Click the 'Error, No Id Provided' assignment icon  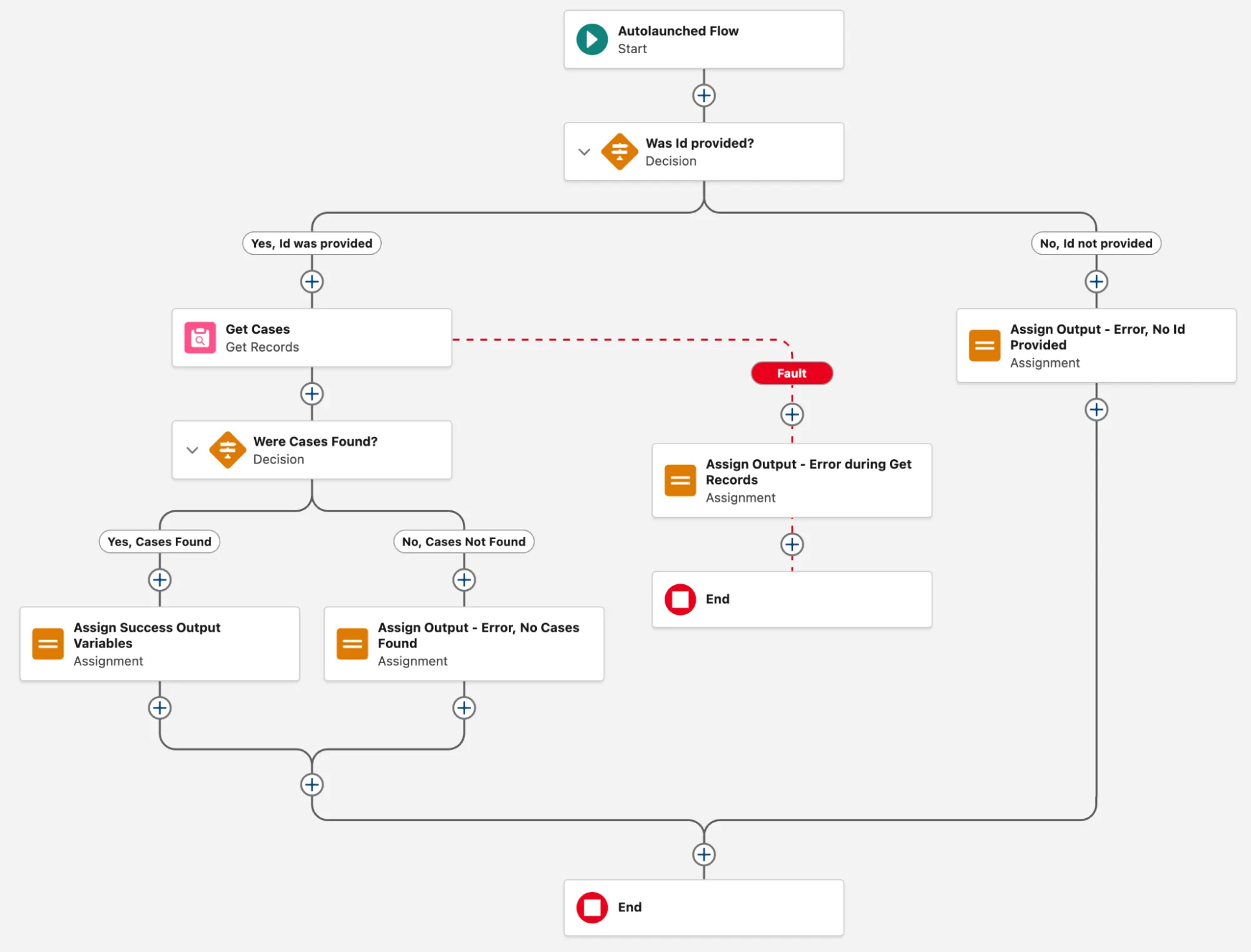[984, 345]
